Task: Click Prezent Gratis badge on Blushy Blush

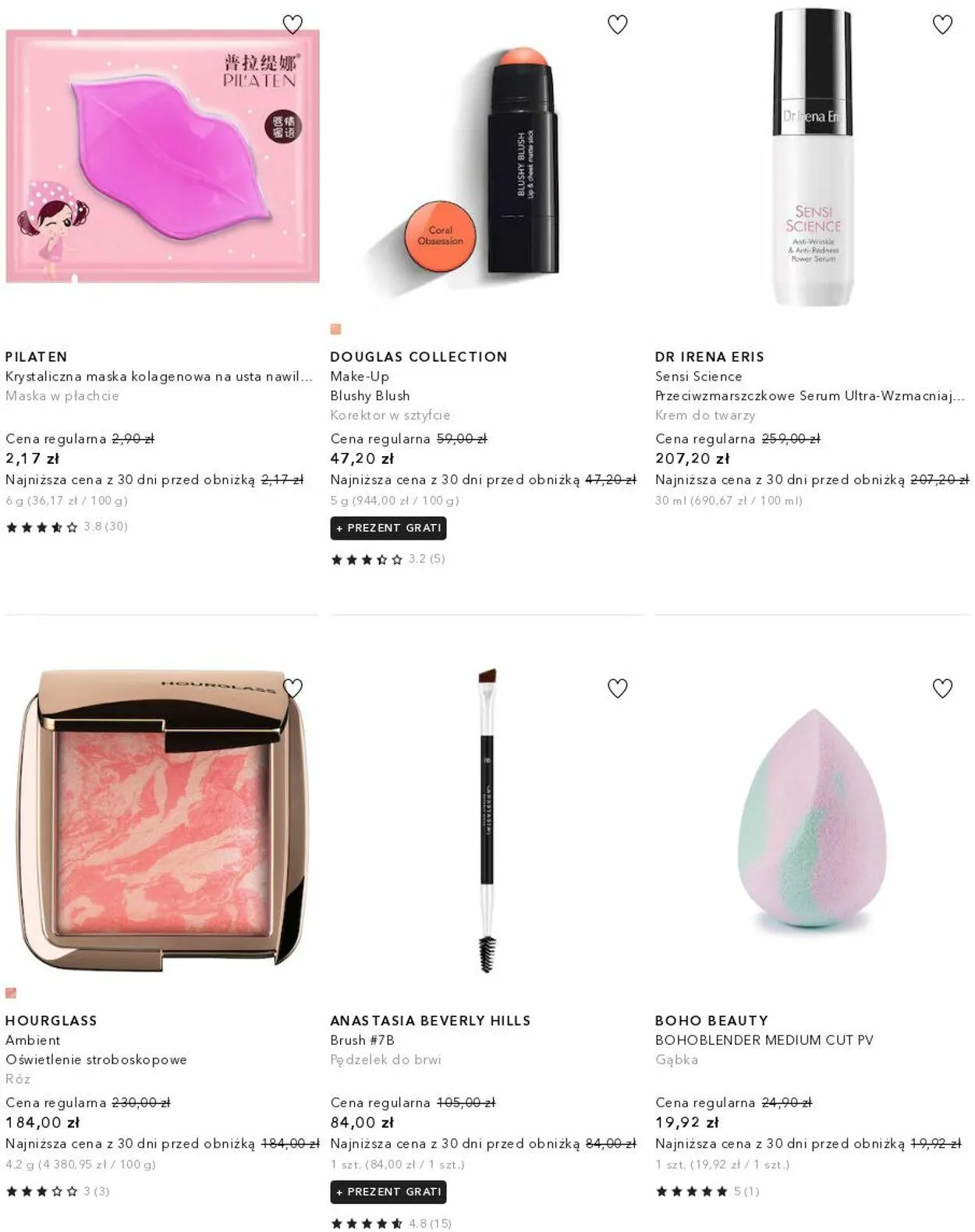Action: (x=388, y=528)
